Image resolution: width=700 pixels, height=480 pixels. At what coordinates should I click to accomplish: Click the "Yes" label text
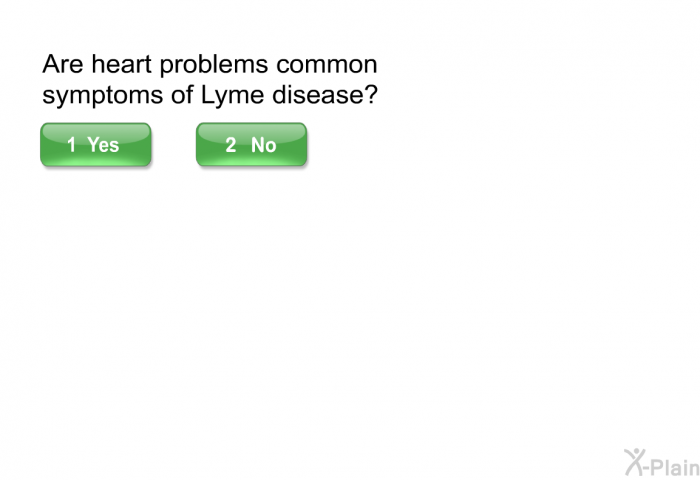point(103,145)
